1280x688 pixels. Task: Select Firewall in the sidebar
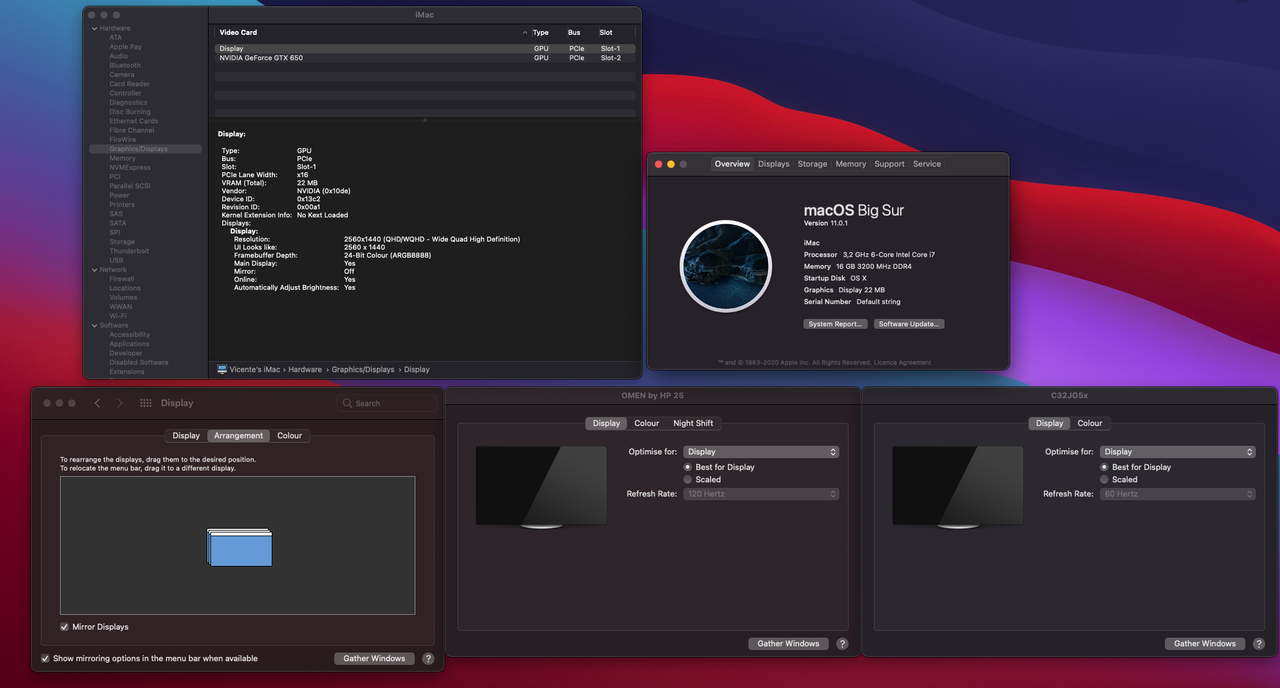click(121, 279)
